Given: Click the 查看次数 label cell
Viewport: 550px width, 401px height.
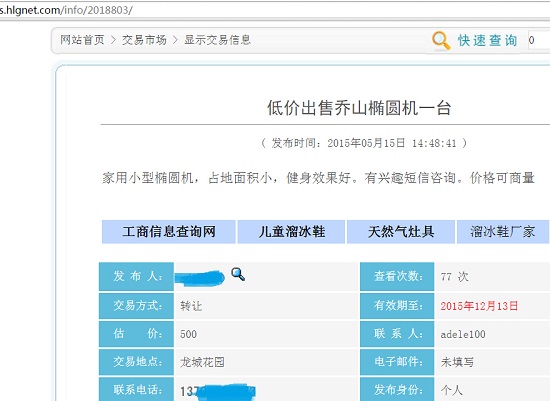Looking at the screenshot, I should 397,276.
